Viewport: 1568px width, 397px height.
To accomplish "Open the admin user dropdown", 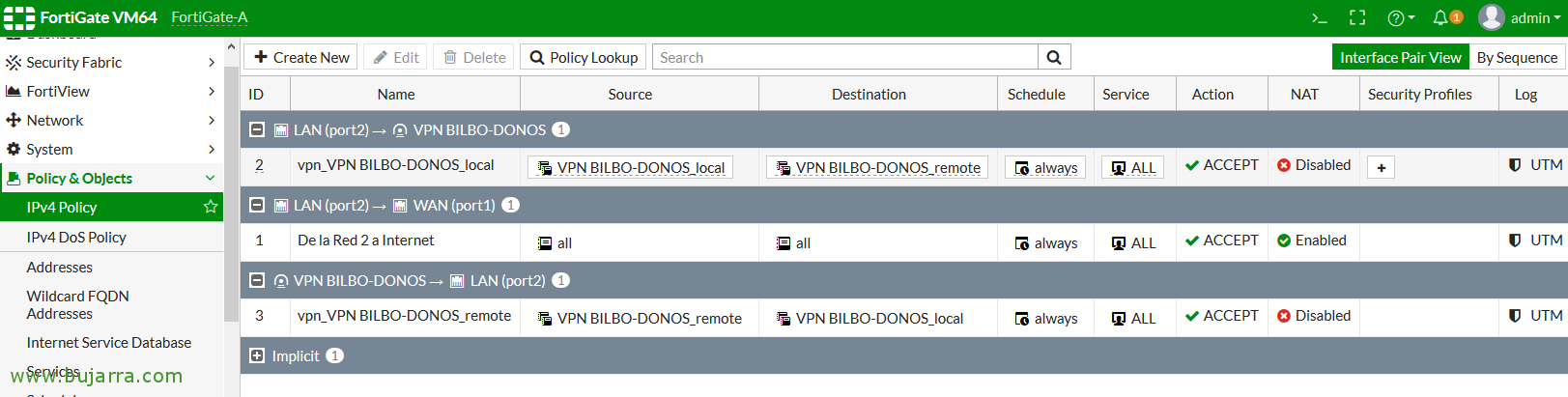I will pyautogui.click(x=1521, y=17).
